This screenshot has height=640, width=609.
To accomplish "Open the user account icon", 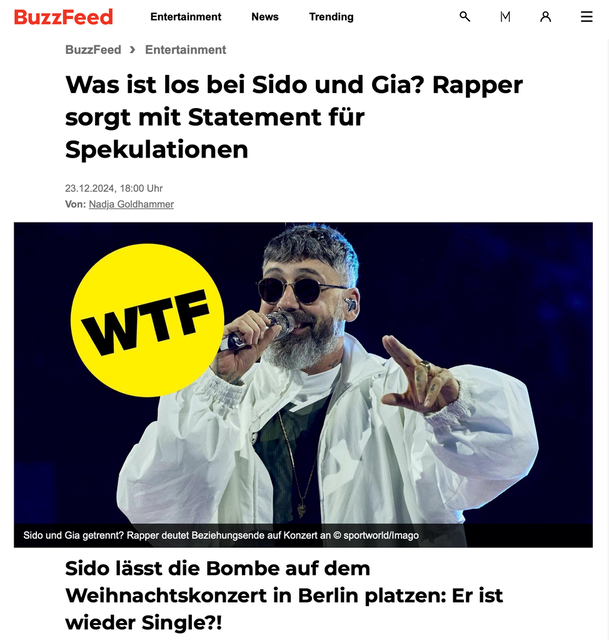I will click(546, 17).
